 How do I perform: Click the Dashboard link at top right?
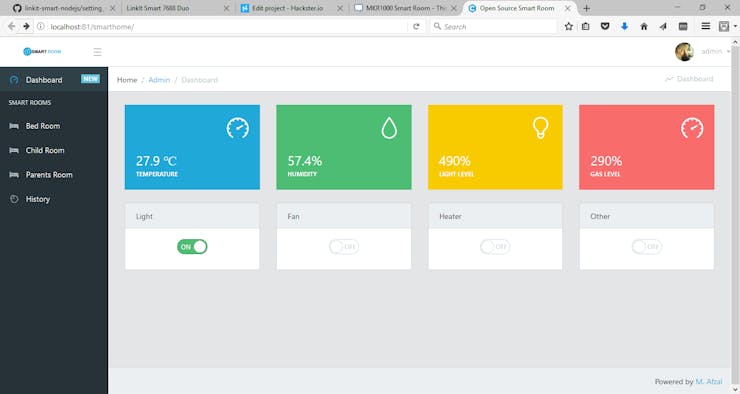695,79
